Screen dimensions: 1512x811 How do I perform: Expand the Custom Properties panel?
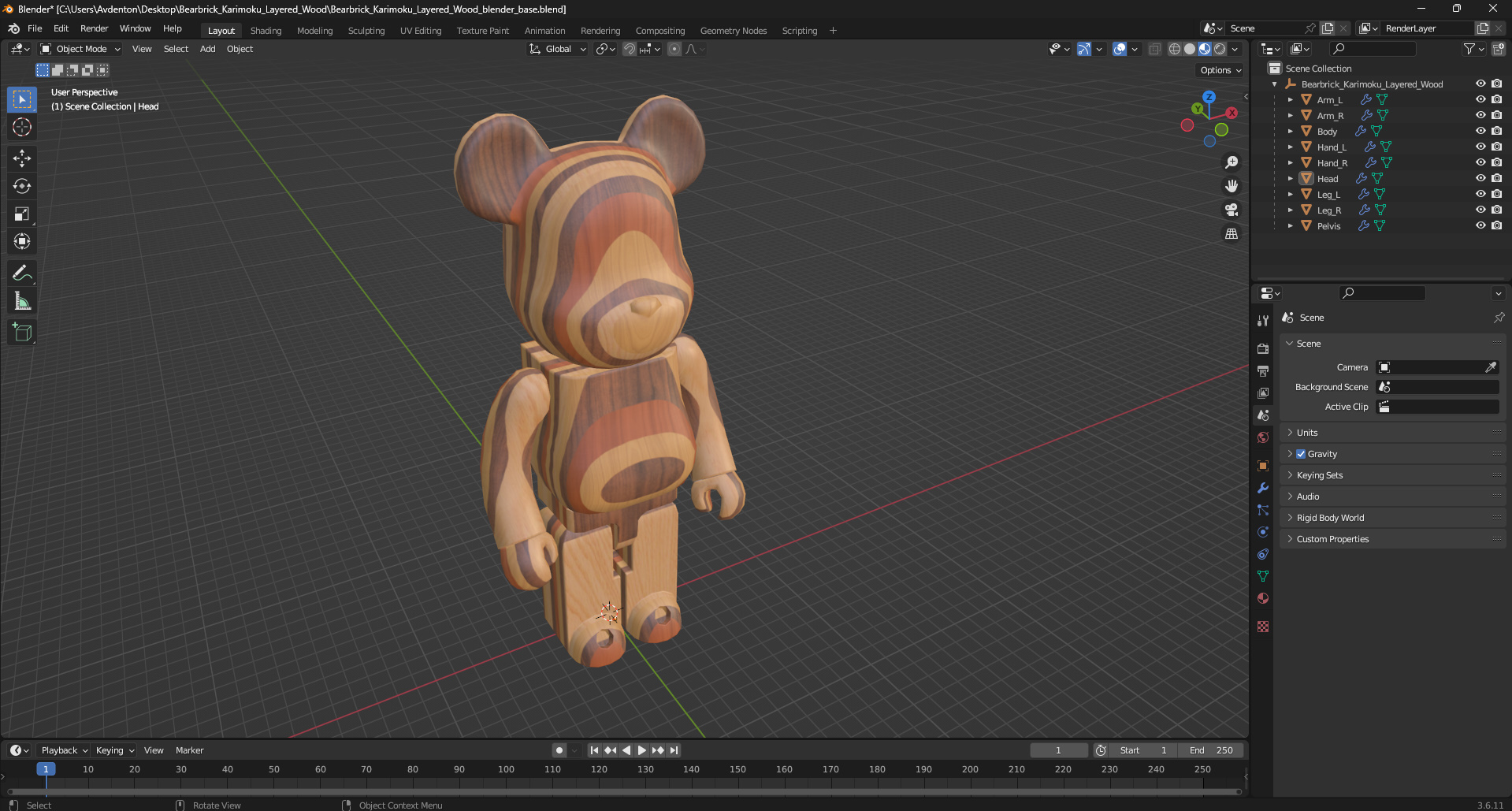1392,539
